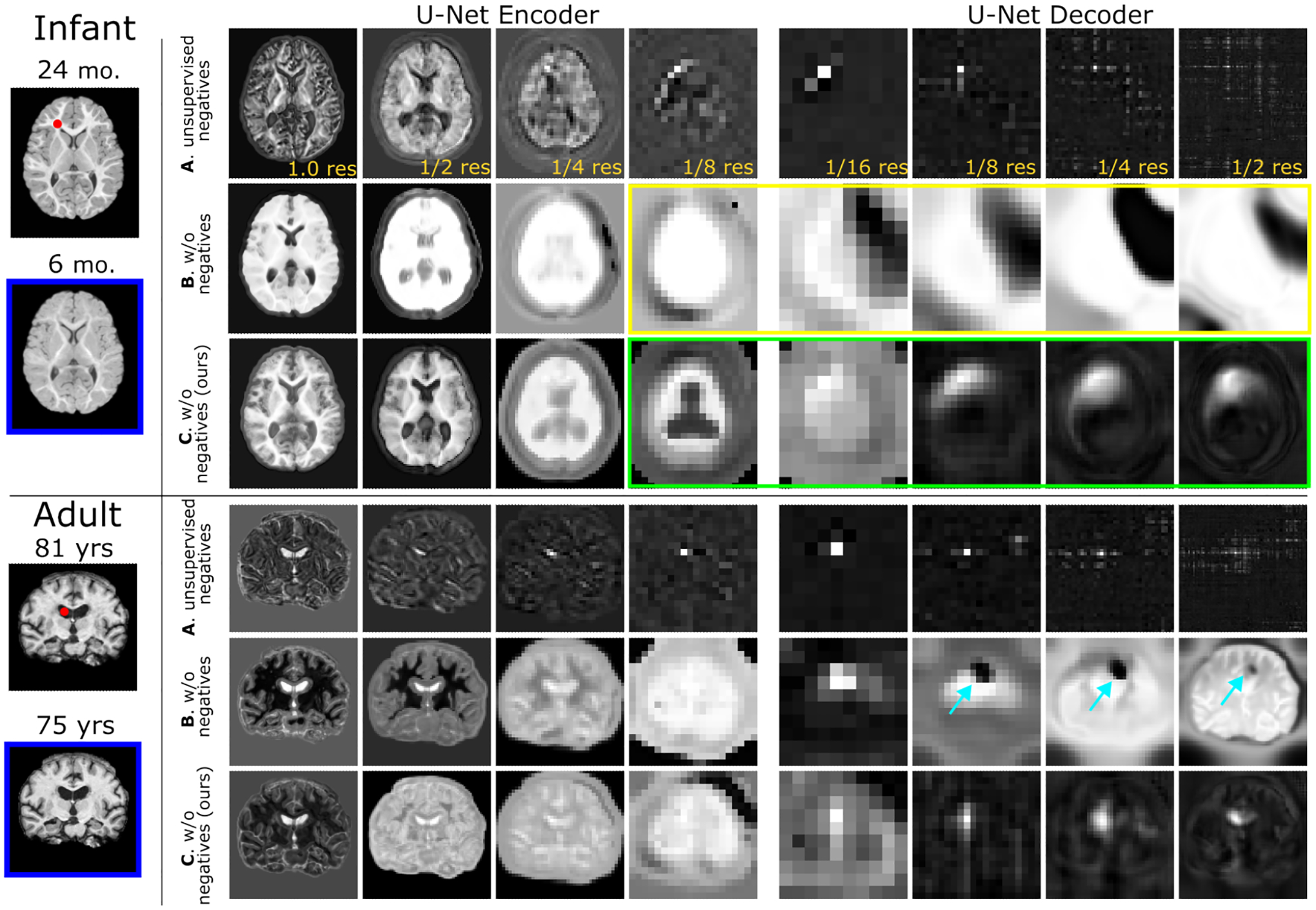Select the blue-bordered 6 mo. infant brain image
Image resolution: width=1316 pixels, height=910 pixels.
75,357
